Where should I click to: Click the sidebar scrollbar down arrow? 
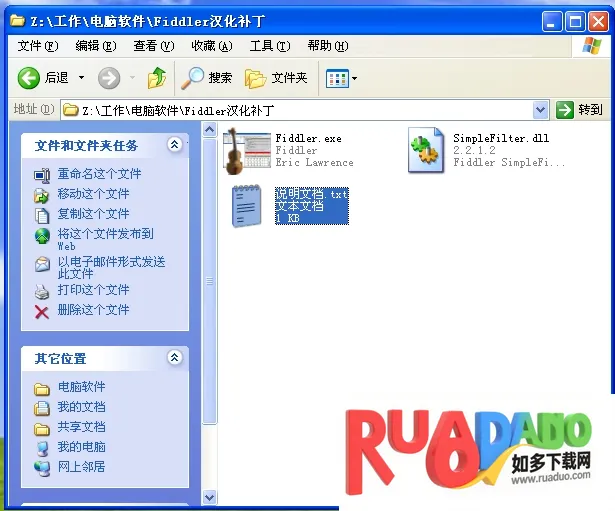coord(210,496)
